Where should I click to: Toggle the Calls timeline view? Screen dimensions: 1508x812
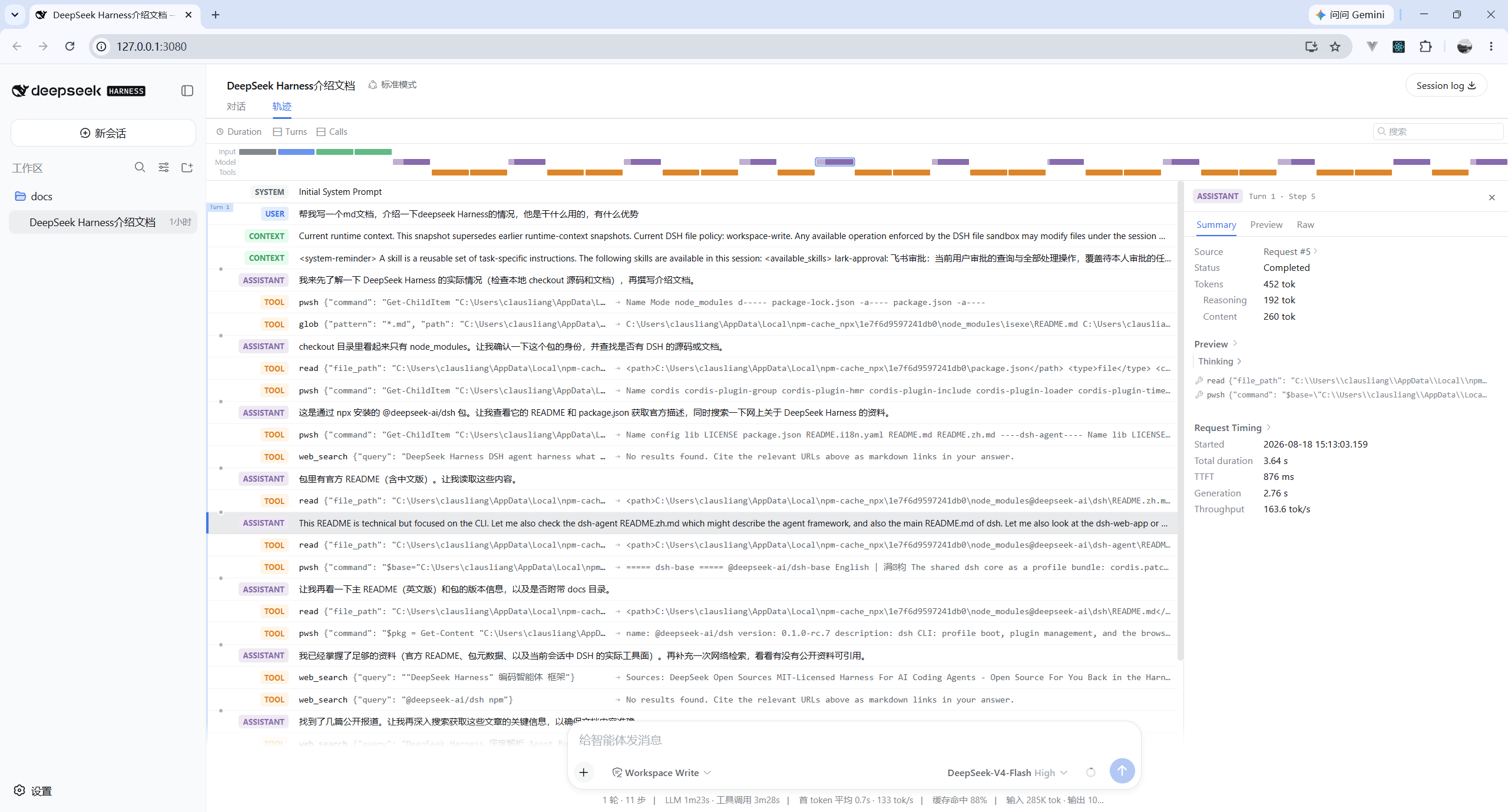click(332, 132)
